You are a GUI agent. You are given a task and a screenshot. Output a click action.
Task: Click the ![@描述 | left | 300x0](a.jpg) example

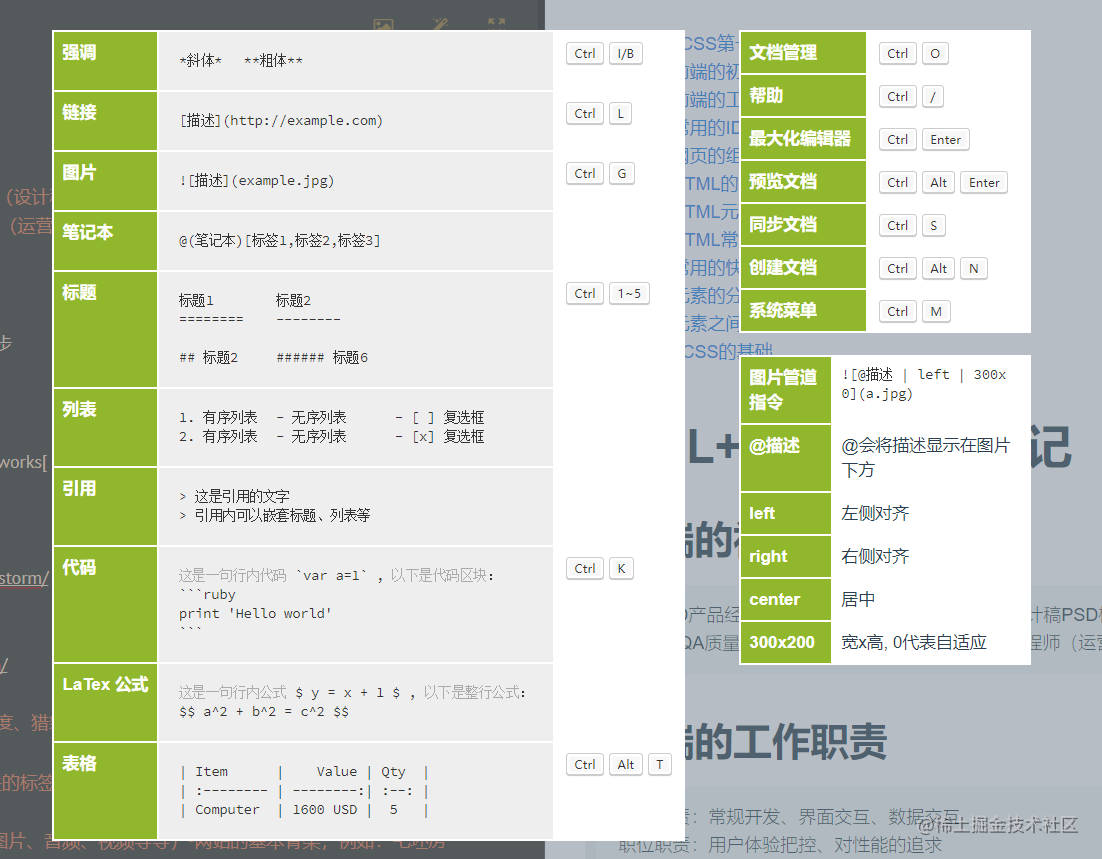923,384
